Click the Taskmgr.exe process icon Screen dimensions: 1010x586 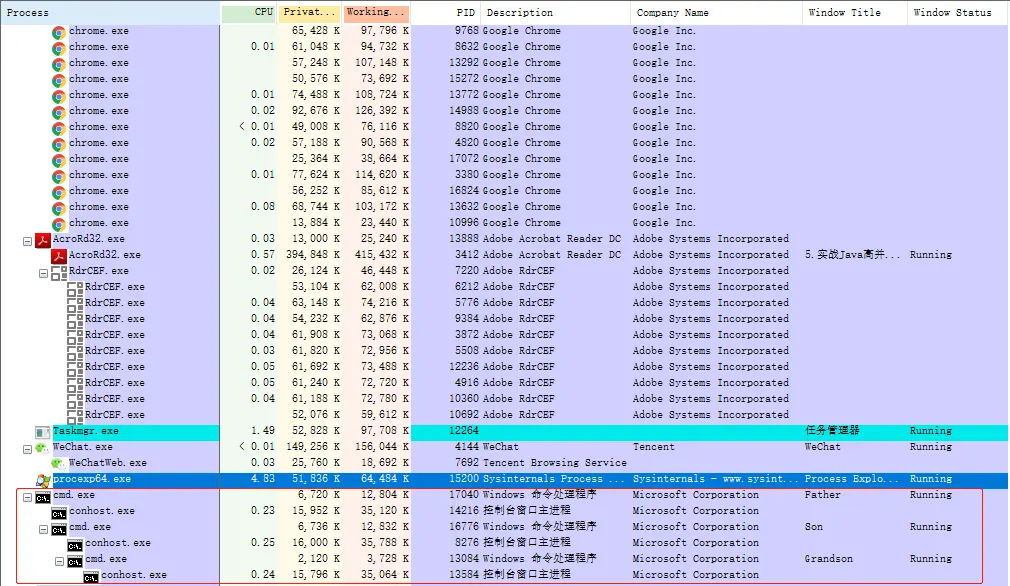point(43,432)
